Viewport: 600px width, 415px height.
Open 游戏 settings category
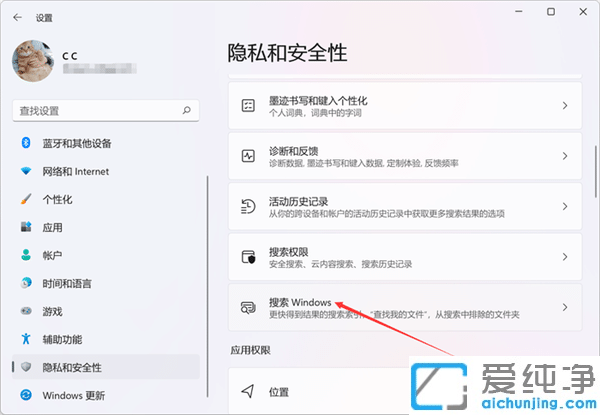click(106, 311)
